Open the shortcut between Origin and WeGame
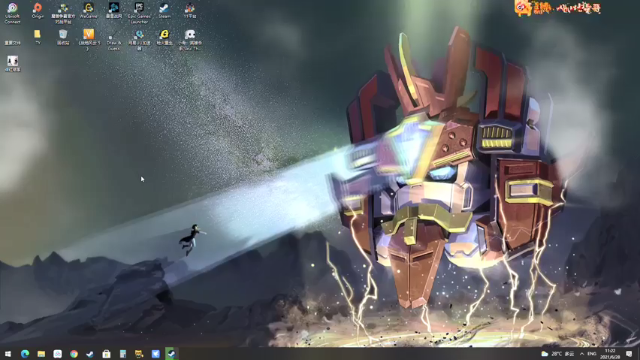640x360 pixels. [63, 13]
